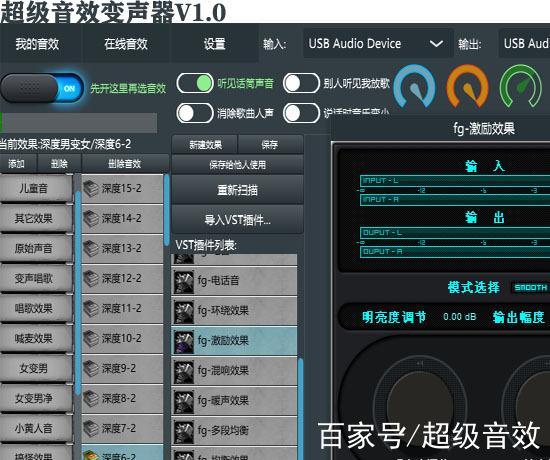This screenshot has width=550, height=460.
Task: Open the 输出 device dropdown
Action: (x=524, y=44)
